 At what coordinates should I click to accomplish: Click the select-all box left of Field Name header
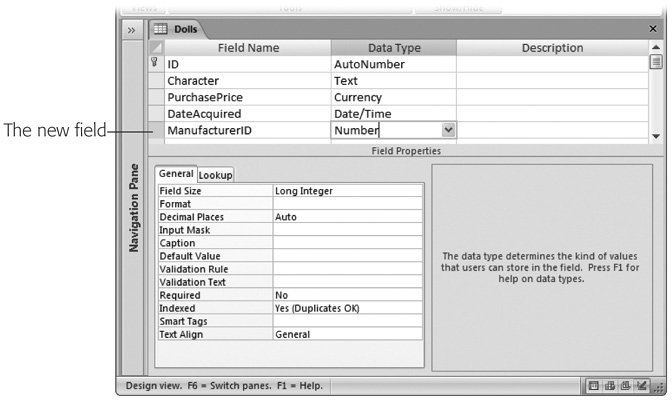156,48
